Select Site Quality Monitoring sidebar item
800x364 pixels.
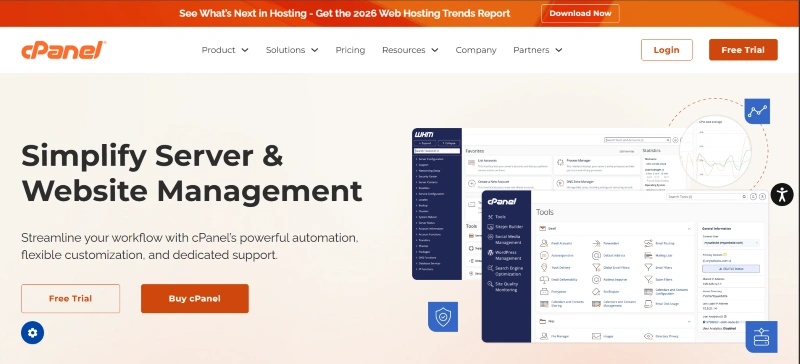coord(504,287)
